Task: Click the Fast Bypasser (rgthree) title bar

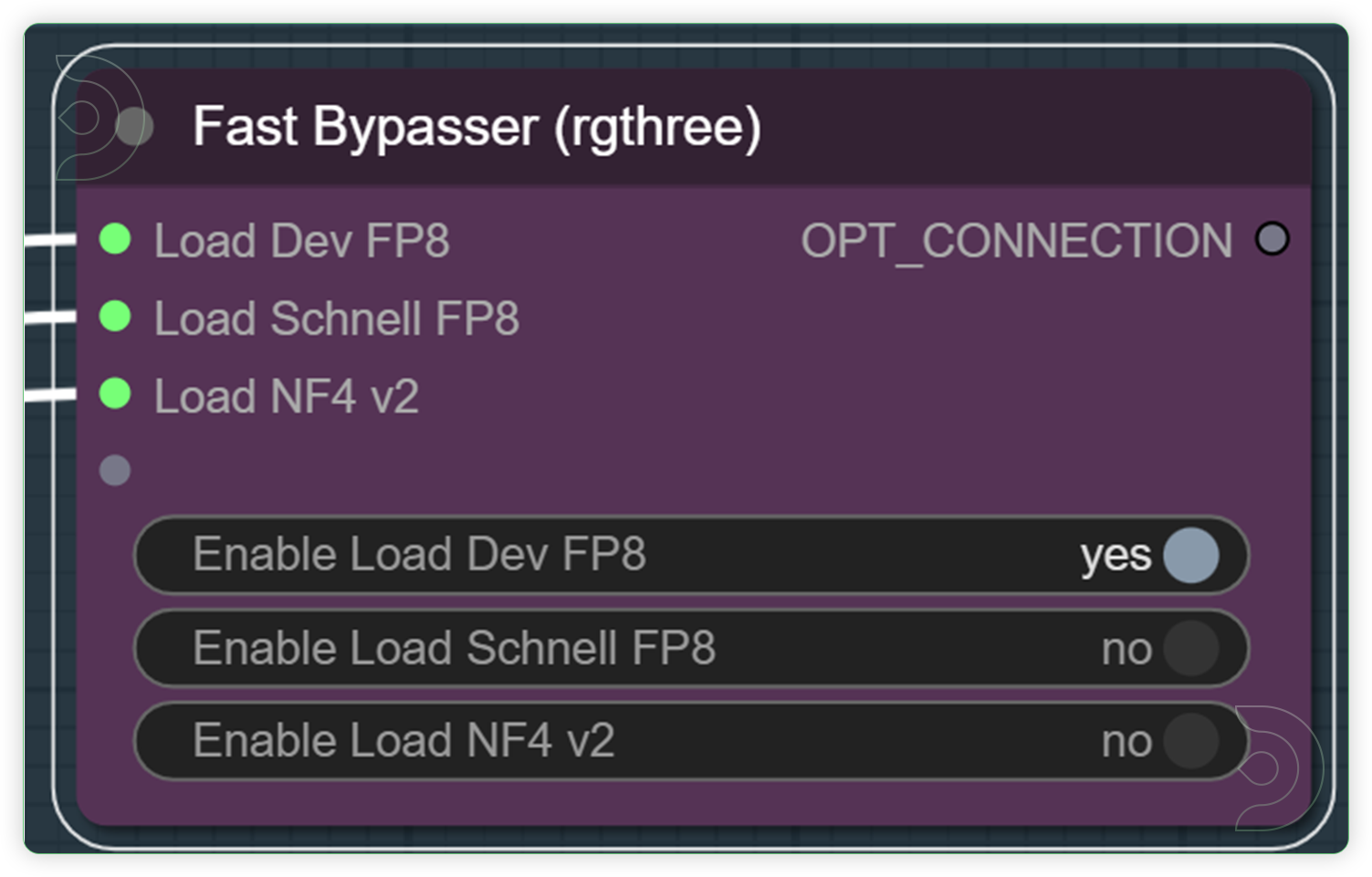Action: pyautogui.click(x=479, y=126)
